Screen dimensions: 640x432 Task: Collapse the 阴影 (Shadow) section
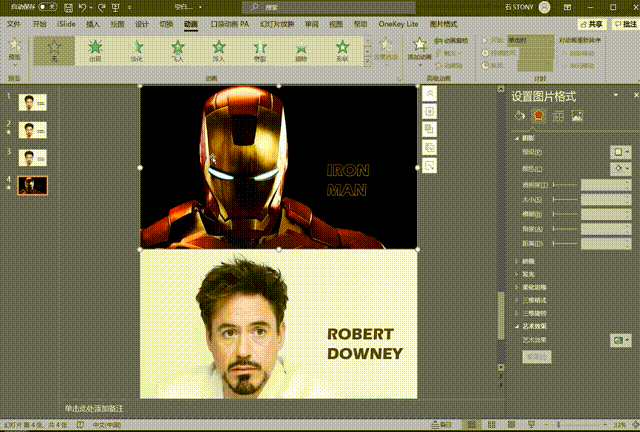point(529,138)
